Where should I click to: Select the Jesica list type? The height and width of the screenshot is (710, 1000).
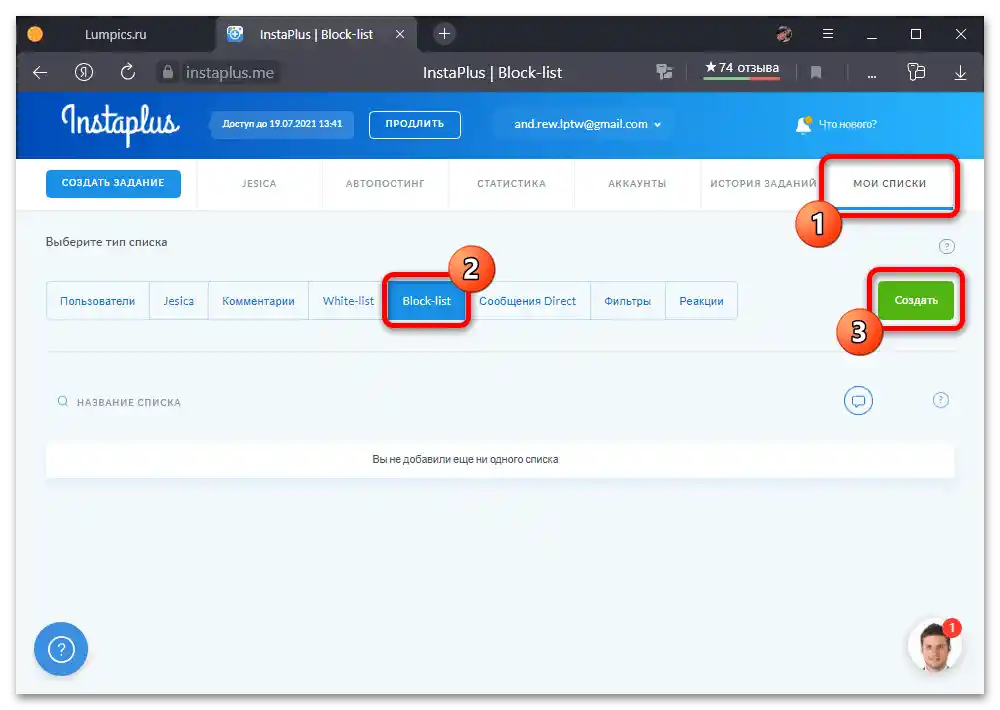(179, 300)
